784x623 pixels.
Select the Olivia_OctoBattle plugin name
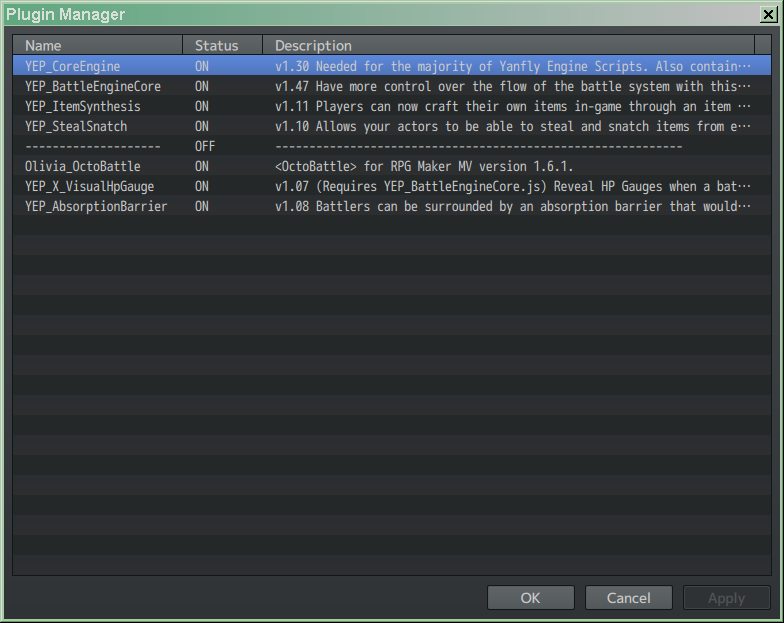(x=83, y=166)
